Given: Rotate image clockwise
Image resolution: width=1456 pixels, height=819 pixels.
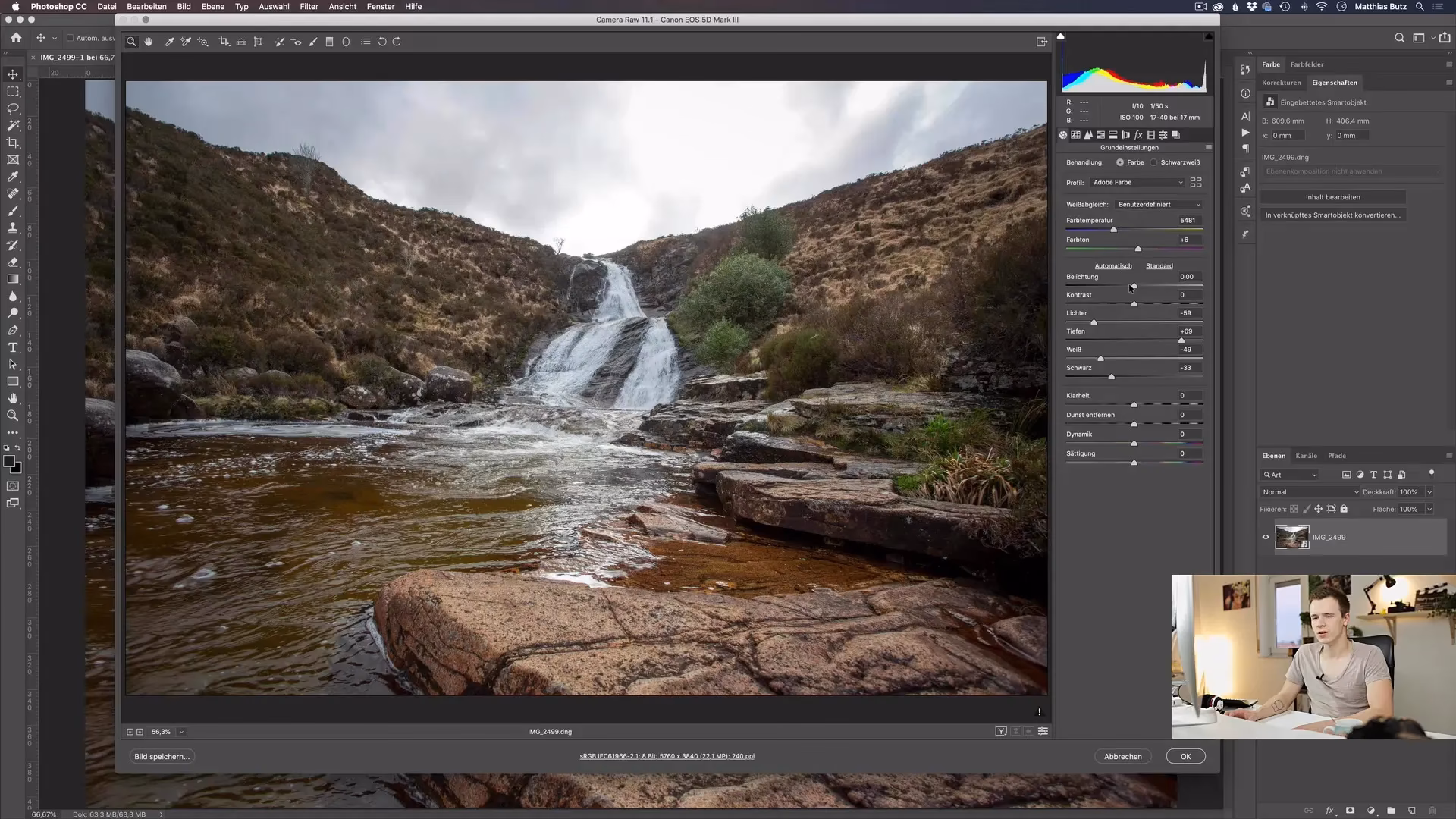Looking at the screenshot, I should point(397,42).
